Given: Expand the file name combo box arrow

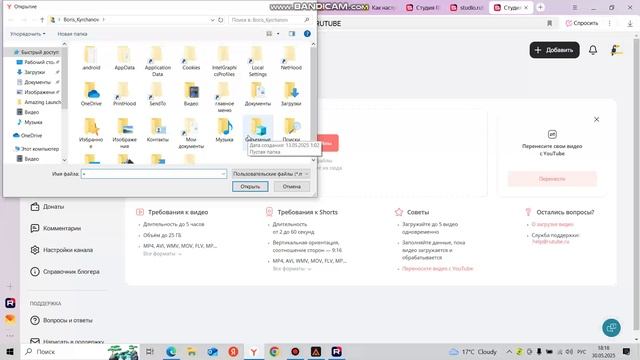Looking at the screenshot, I should [223, 174].
